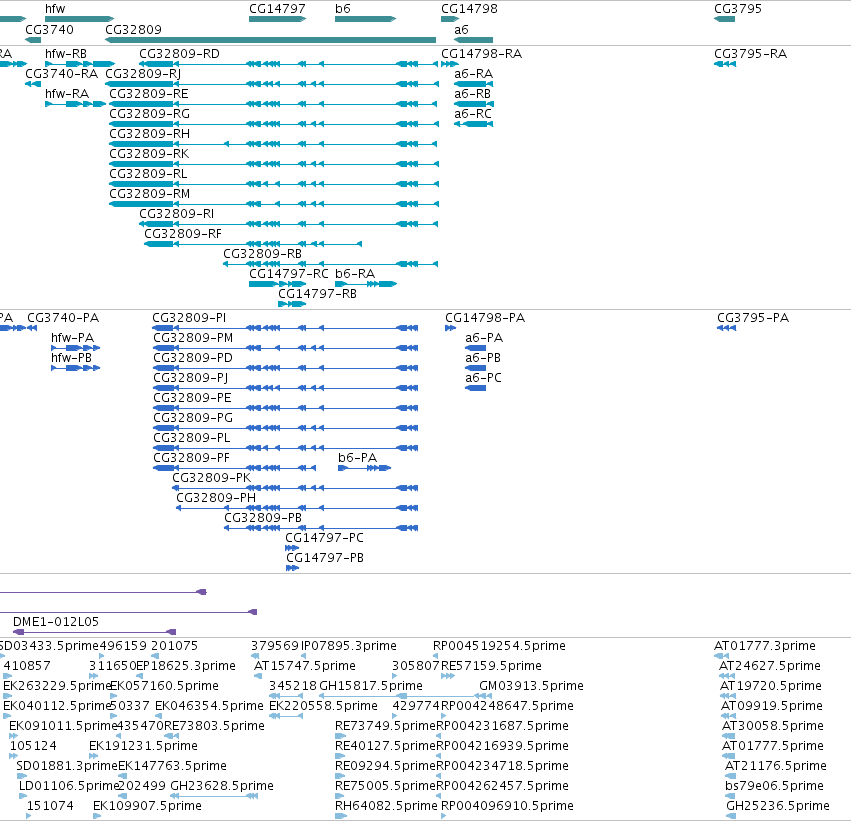This screenshot has height=821, width=851.
Task: Select transcript a6-RC
Action: (x=473, y=124)
